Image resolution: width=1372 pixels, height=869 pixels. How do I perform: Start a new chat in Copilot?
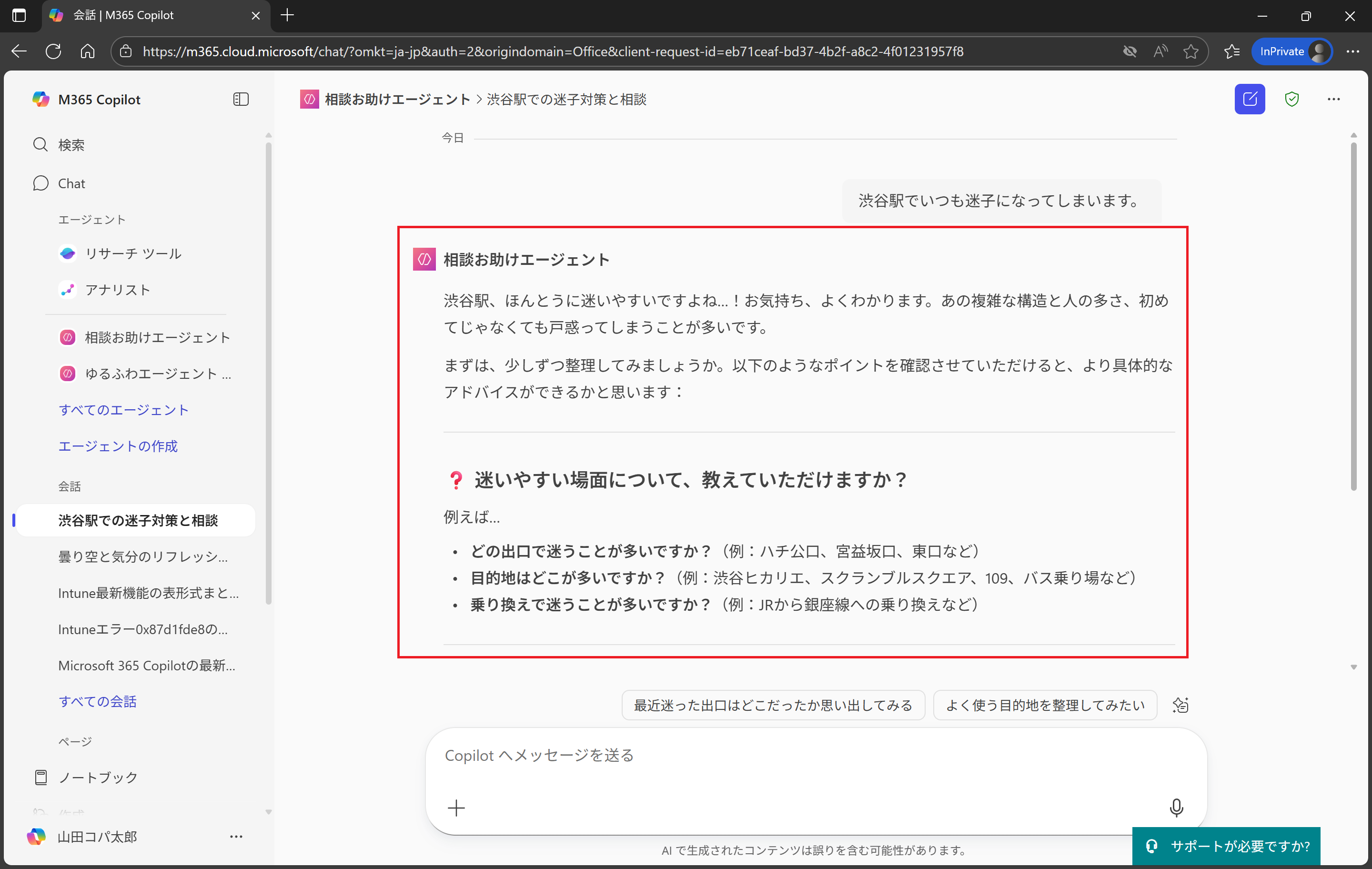[x=1249, y=99]
